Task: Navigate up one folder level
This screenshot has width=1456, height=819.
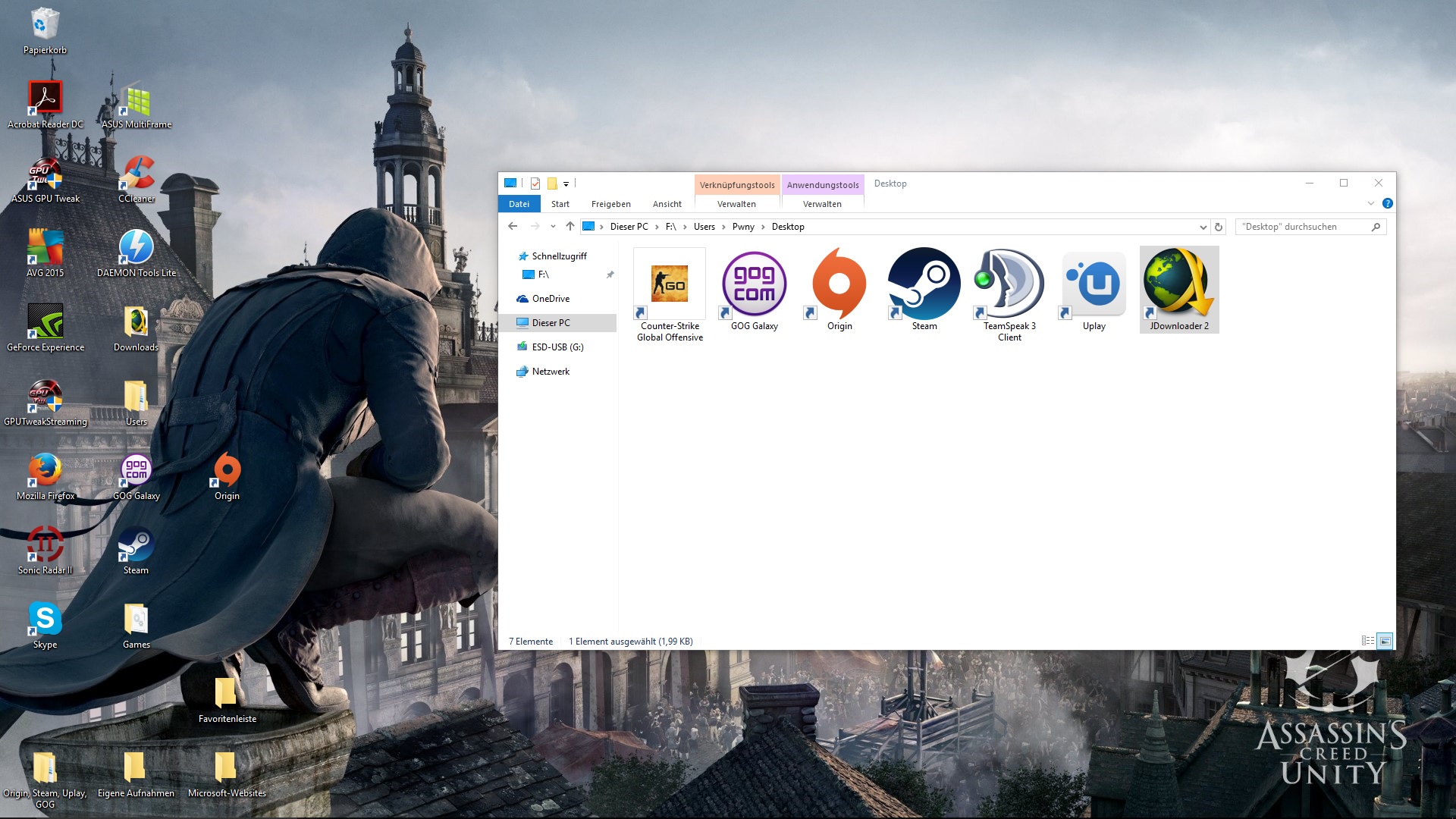Action: [x=570, y=226]
